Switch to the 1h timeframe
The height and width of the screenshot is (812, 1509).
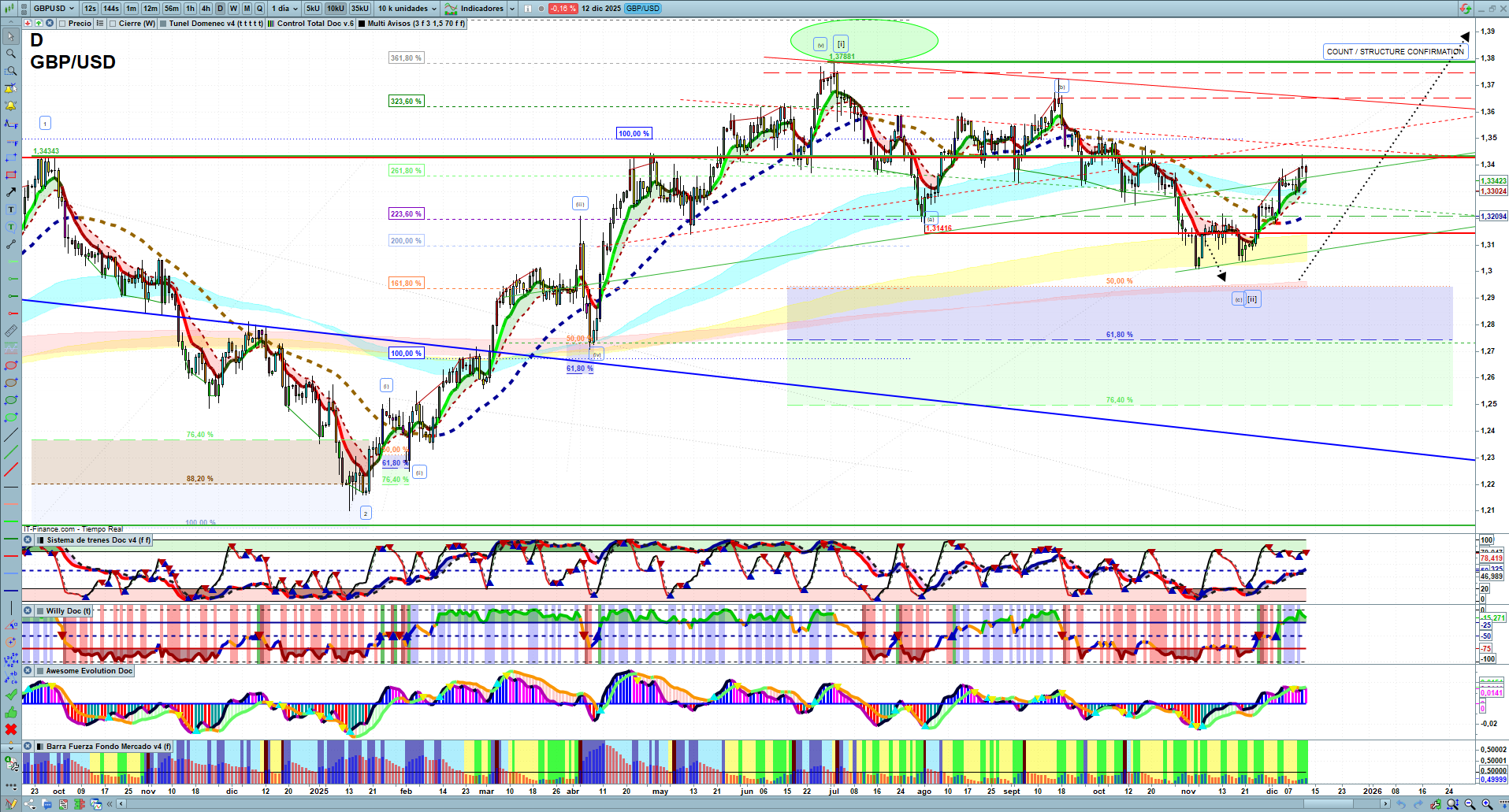pyautogui.click(x=190, y=9)
